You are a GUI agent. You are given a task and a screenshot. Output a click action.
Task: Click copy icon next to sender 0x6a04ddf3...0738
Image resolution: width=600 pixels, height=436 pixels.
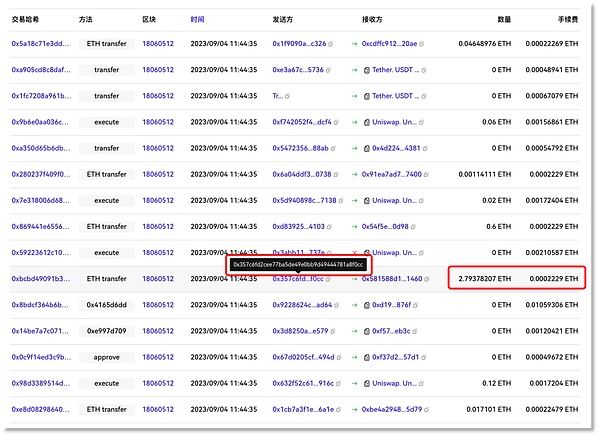336,174
